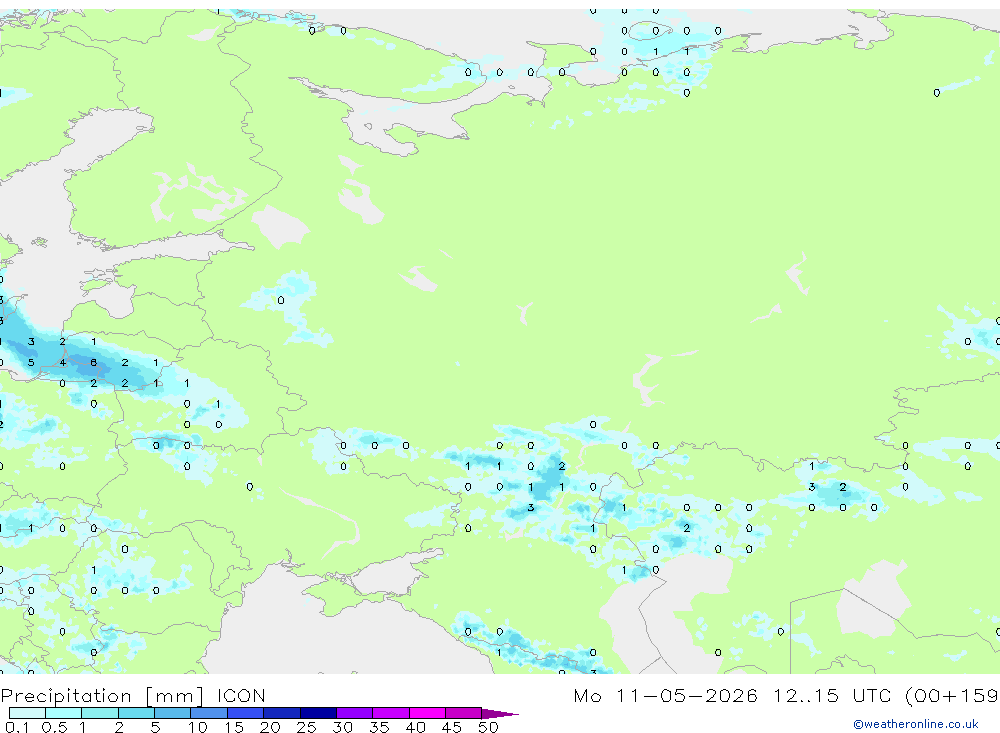Image resolution: width=1000 pixels, height=733 pixels.
Task: Click the "6" precipitation value on the map
Action: pos(94,362)
